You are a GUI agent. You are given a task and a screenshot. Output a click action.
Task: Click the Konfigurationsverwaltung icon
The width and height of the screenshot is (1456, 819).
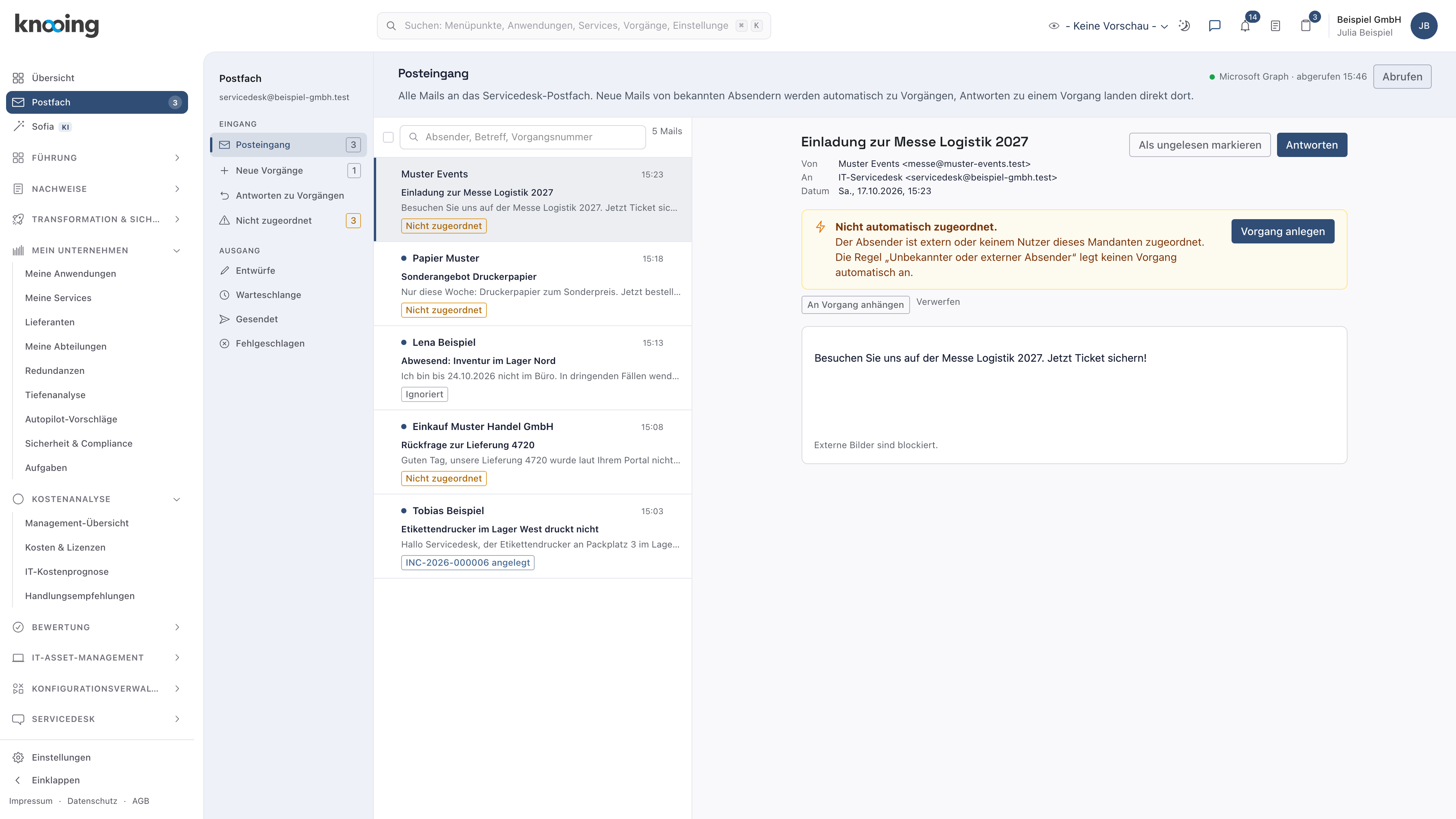18,689
